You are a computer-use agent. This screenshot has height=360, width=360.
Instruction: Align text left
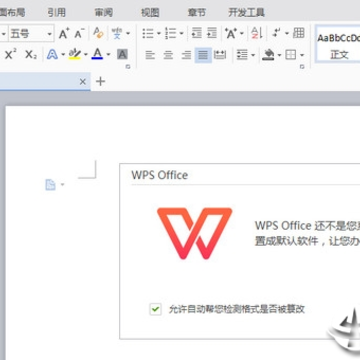point(150,55)
